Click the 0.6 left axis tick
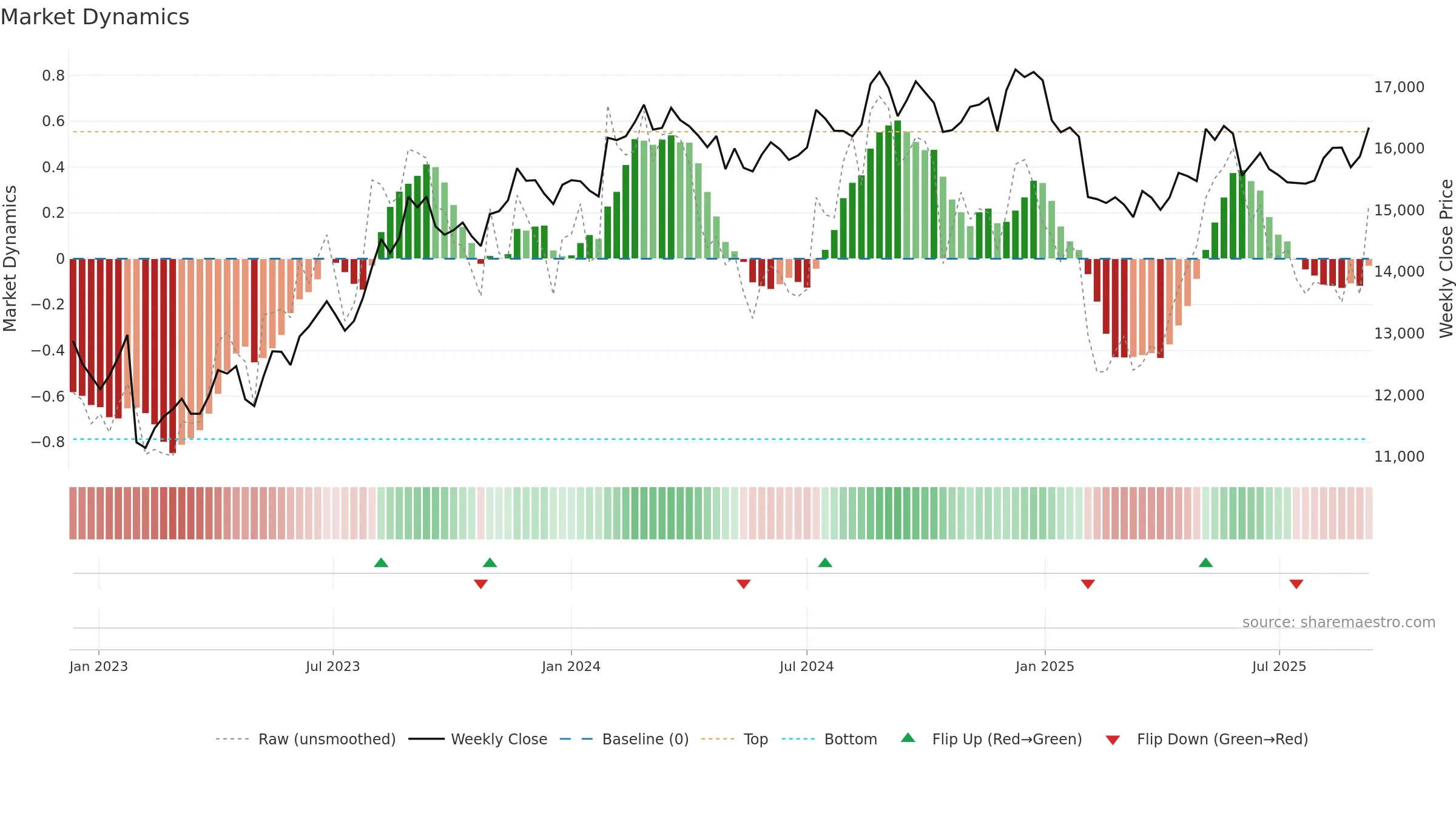This screenshot has width=1456, height=819. [53, 121]
